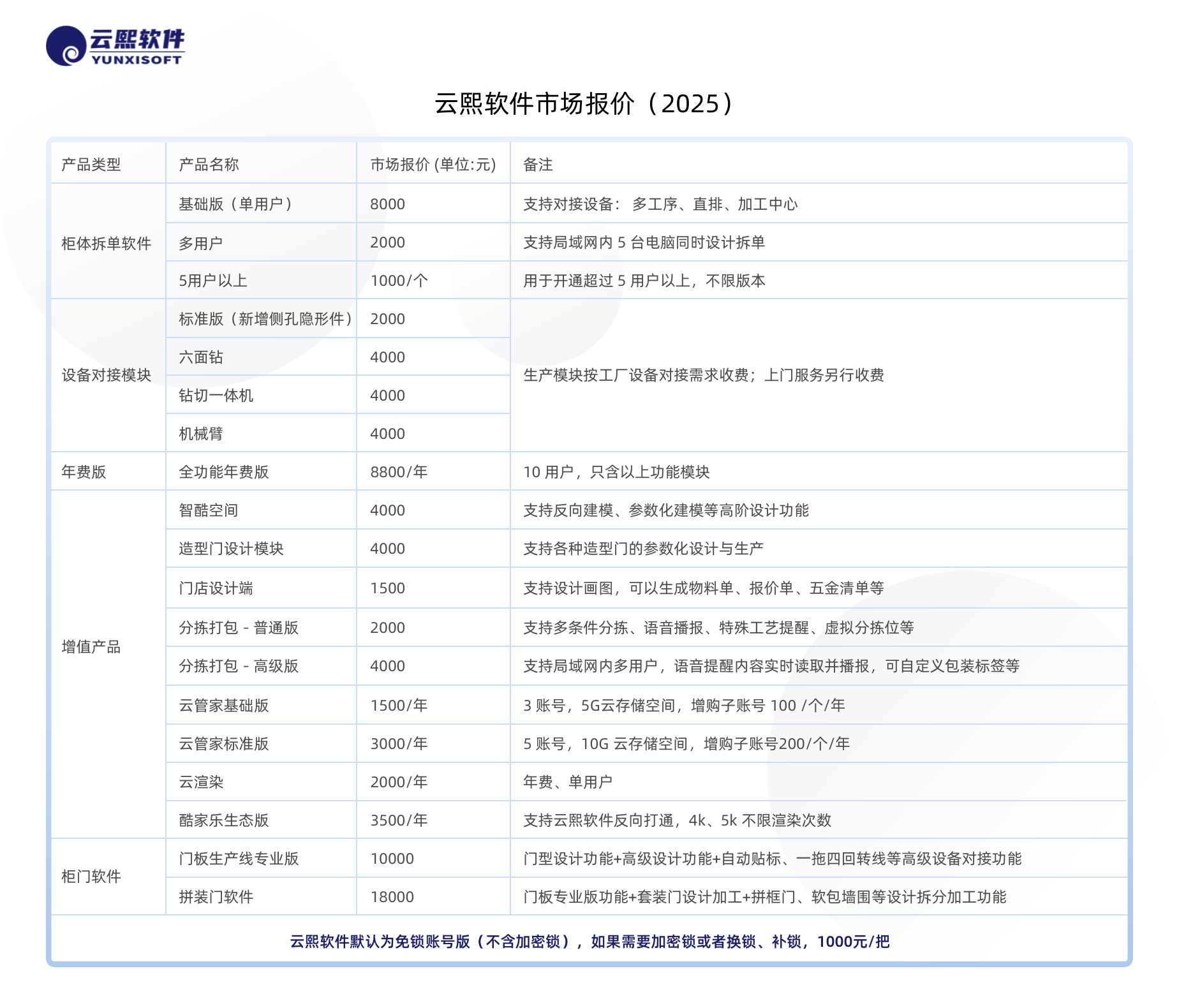Click the 8000 price for 基础版

point(388,204)
